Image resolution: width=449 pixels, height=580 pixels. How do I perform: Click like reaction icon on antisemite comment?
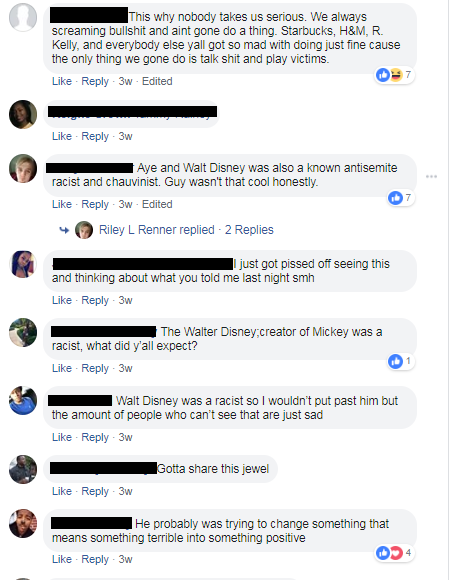pyautogui.click(x=395, y=198)
